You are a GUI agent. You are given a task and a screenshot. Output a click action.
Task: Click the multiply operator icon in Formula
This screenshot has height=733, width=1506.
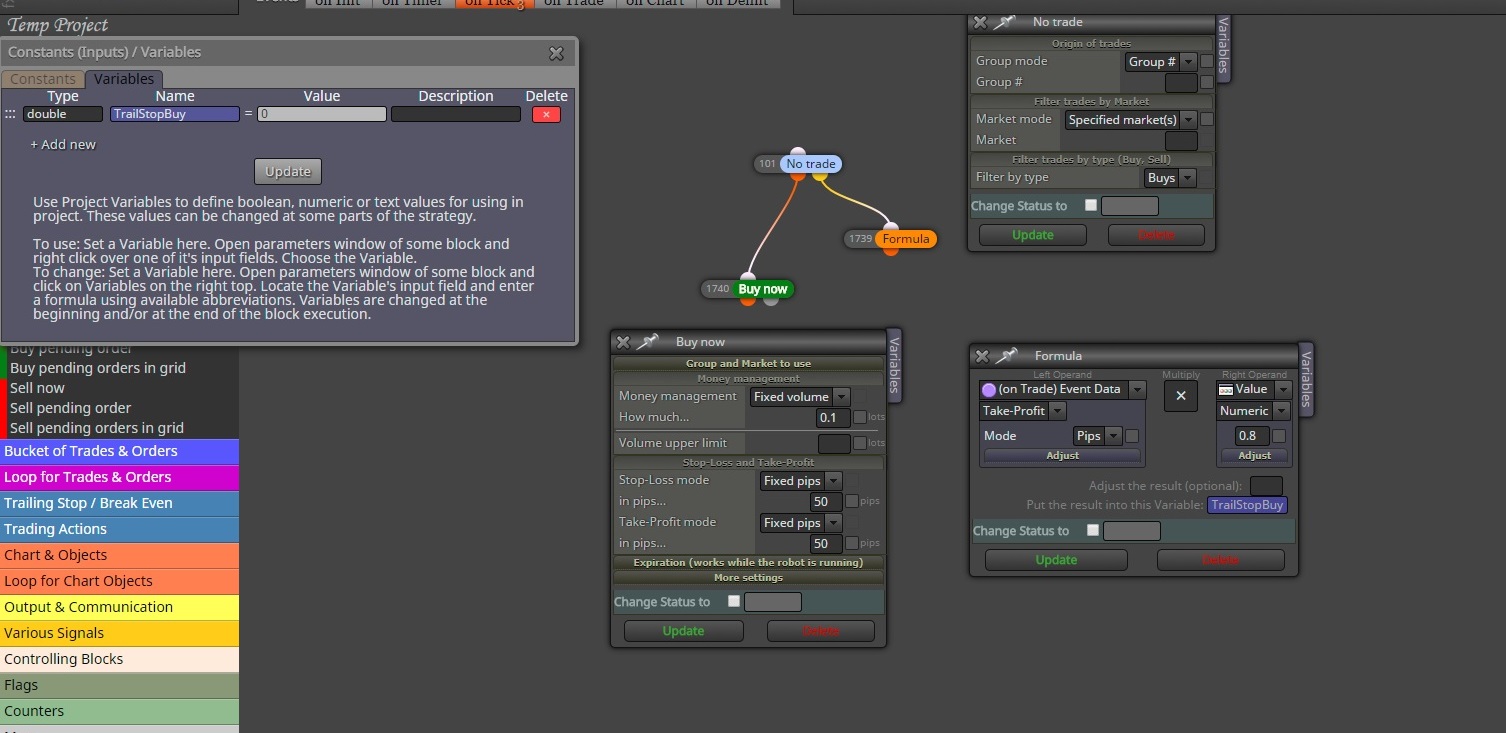pyautogui.click(x=1180, y=396)
